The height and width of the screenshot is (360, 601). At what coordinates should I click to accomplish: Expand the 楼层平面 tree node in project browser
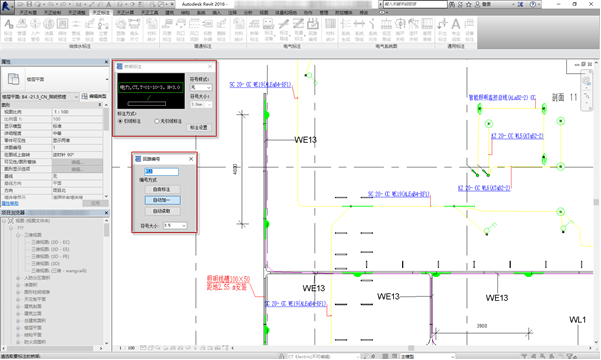click(x=18, y=328)
